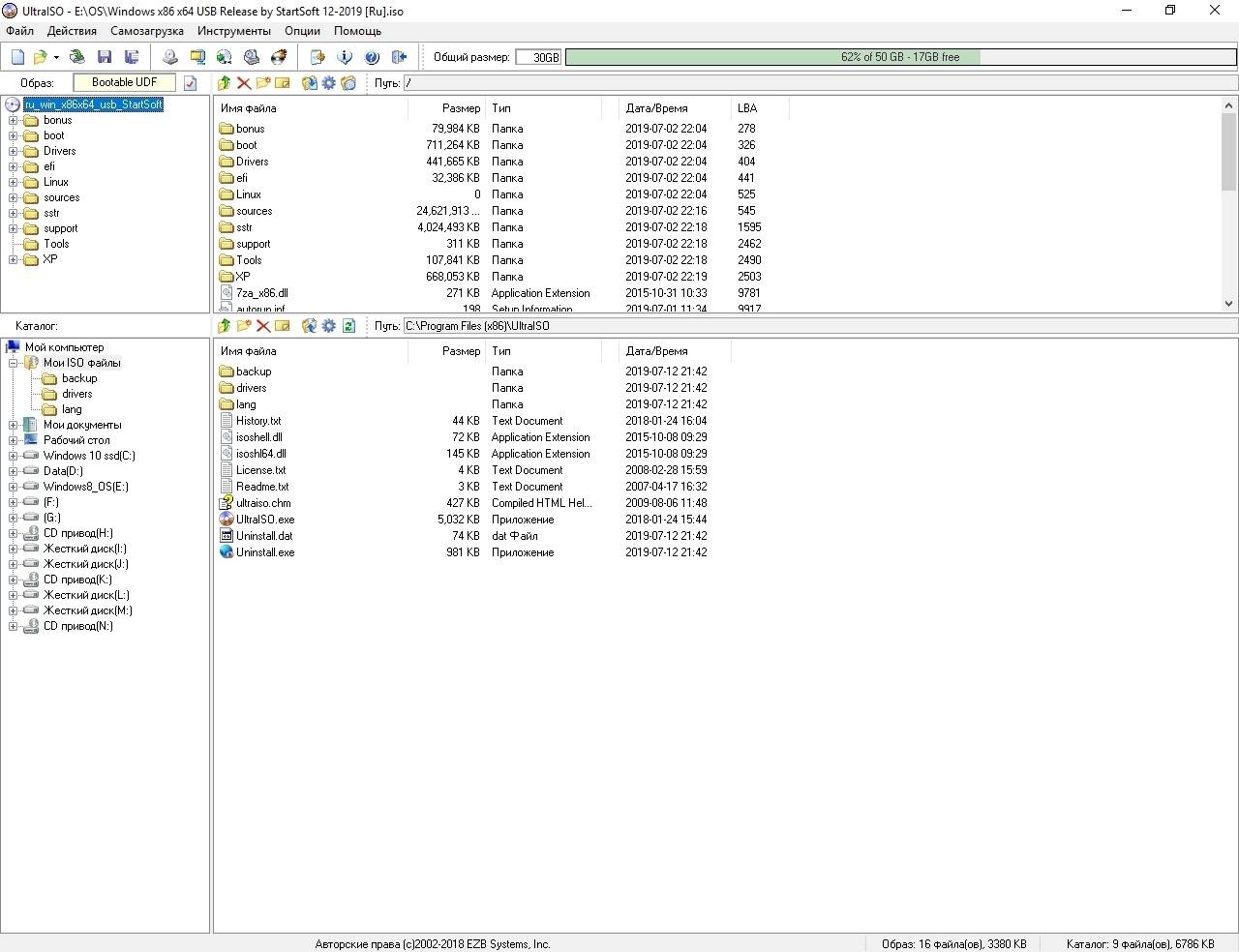Click the New image toolbar icon
The height and width of the screenshot is (952, 1239).
(17, 57)
